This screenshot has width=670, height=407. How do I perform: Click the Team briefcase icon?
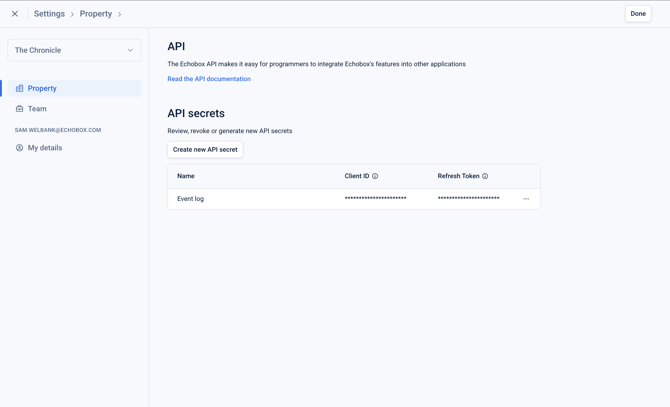pyautogui.click(x=19, y=109)
